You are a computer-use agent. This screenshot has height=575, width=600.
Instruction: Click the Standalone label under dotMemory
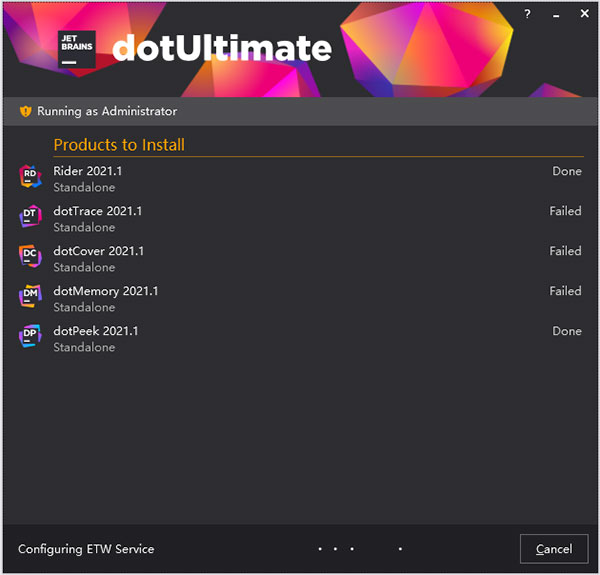tap(84, 307)
